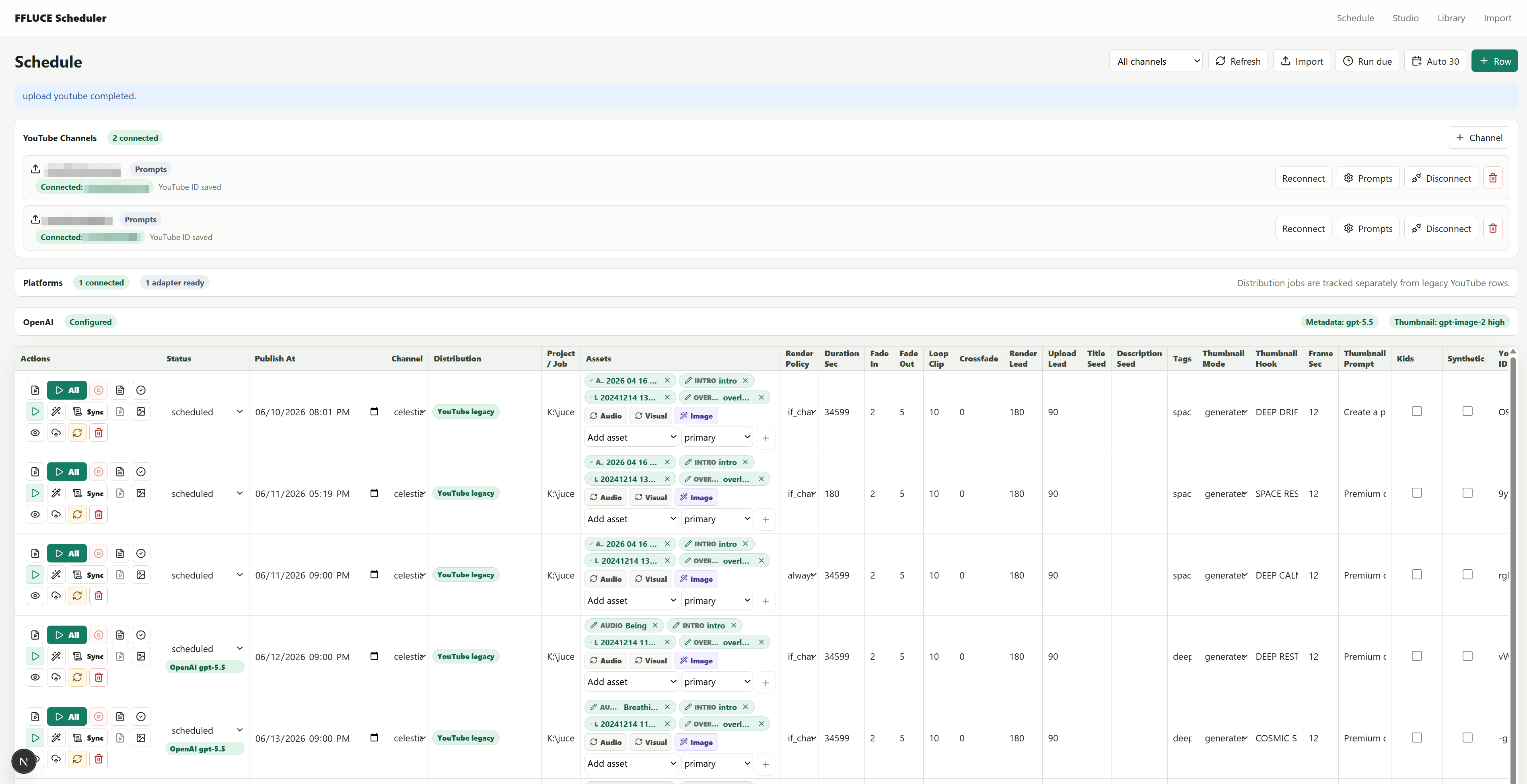Click the check-circle icon in the 06/10/2026 08:01 PM row
This screenshot has width=1527, height=784.
point(141,390)
